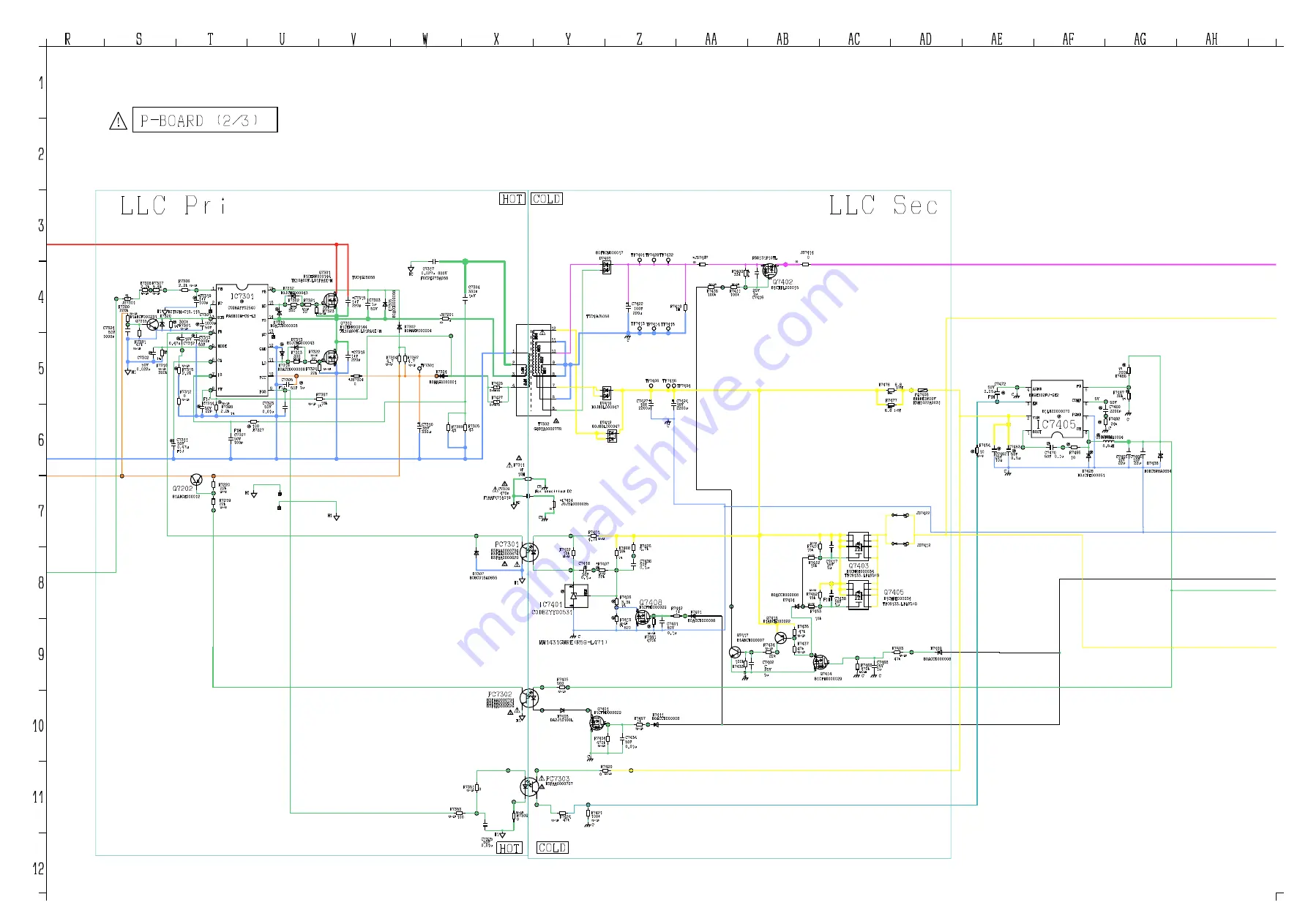
Task: Click the Q7401 MOSFET symbol
Action: coord(597,724)
